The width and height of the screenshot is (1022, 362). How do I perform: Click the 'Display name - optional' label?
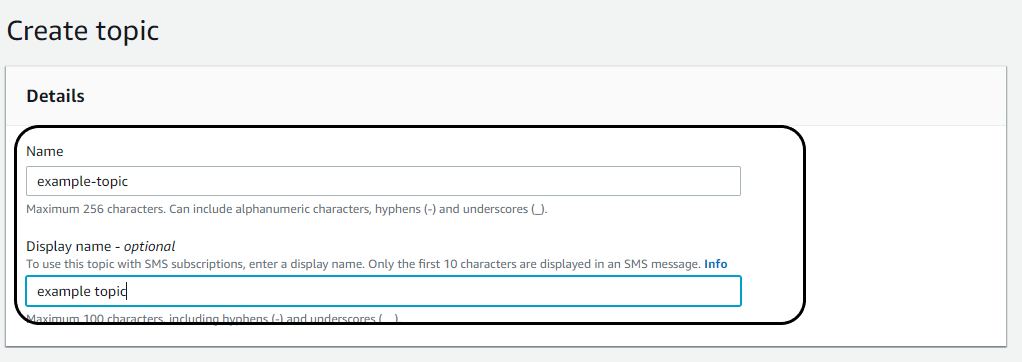pyautogui.click(x=100, y=247)
